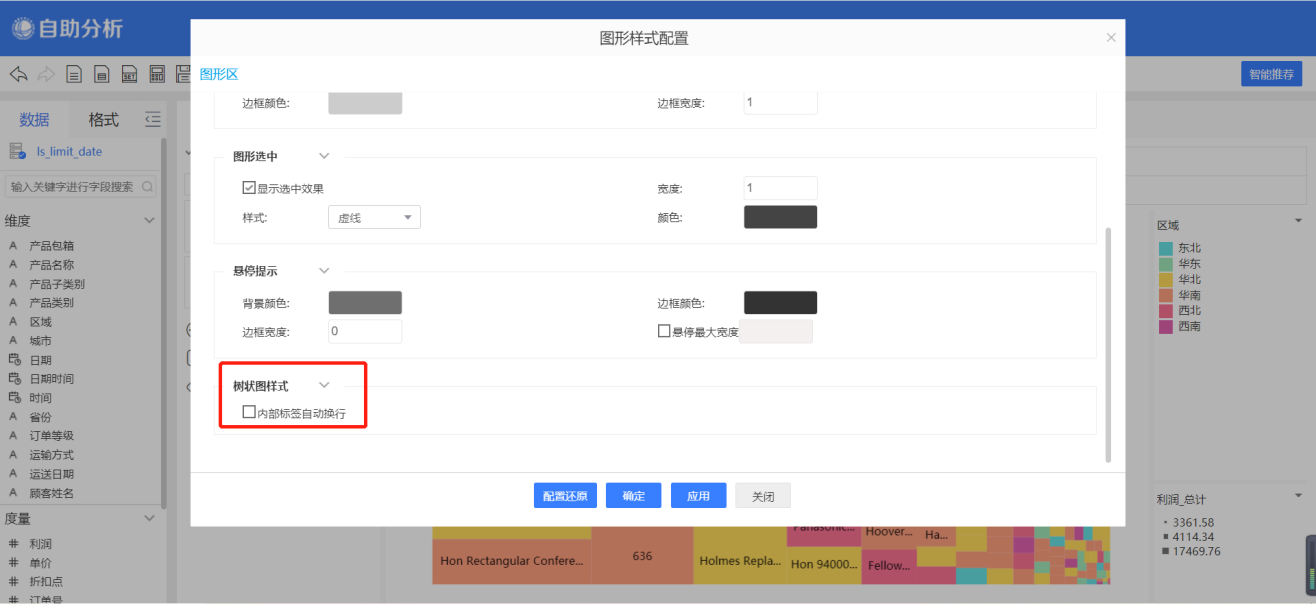Click the text type icon for 区域
The width and height of the screenshot is (1316, 604).
click(x=14, y=322)
